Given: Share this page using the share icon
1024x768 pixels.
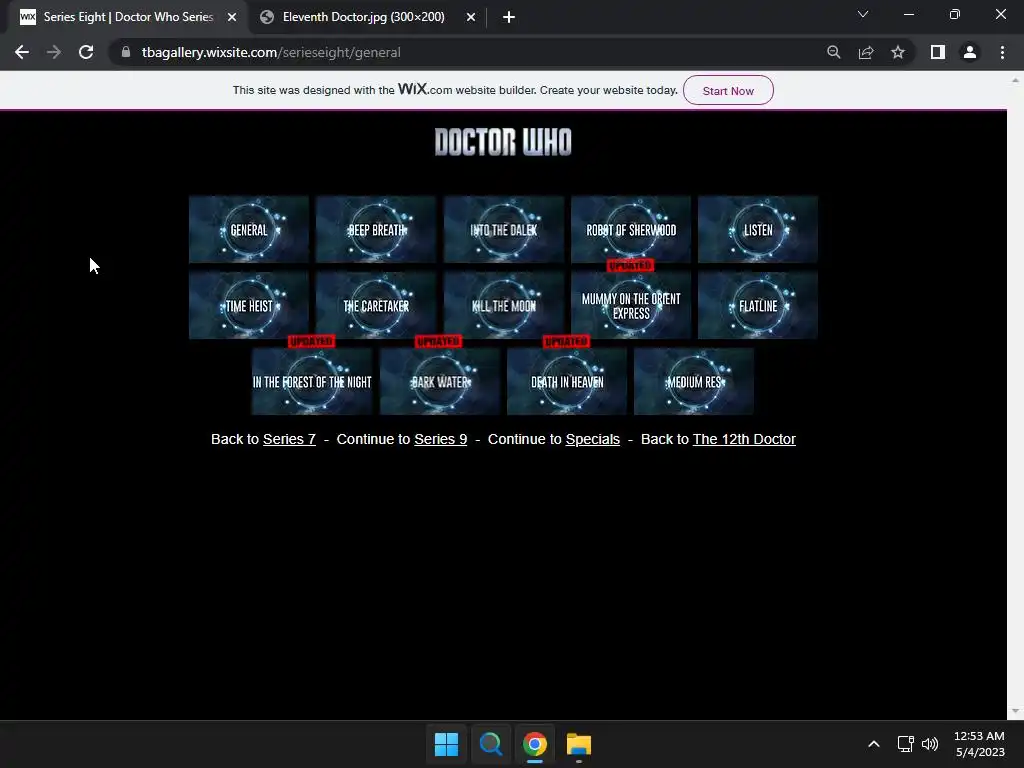Looking at the screenshot, I should click(x=866, y=52).
